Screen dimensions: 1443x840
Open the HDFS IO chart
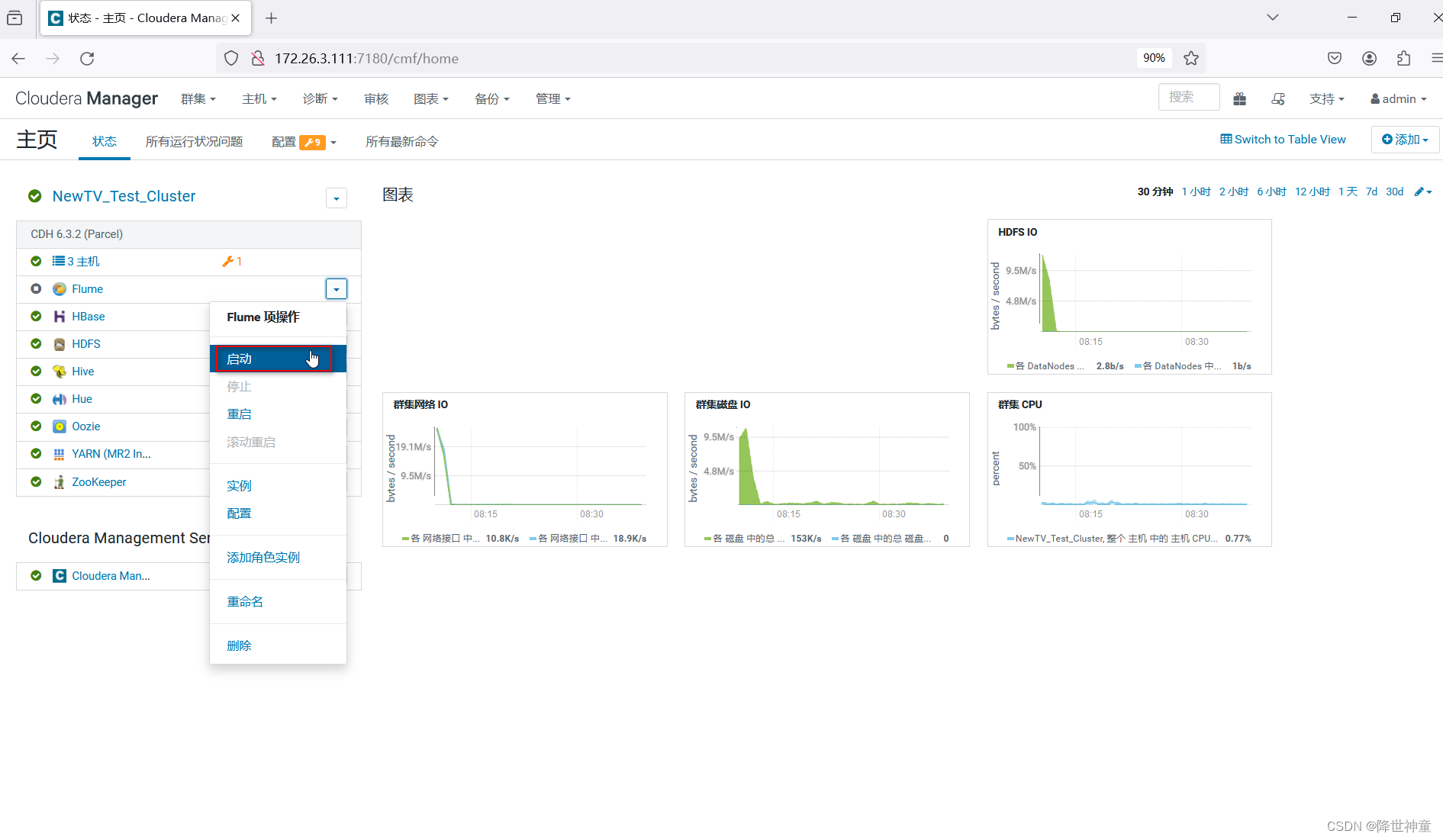(x=1129, y=297)
